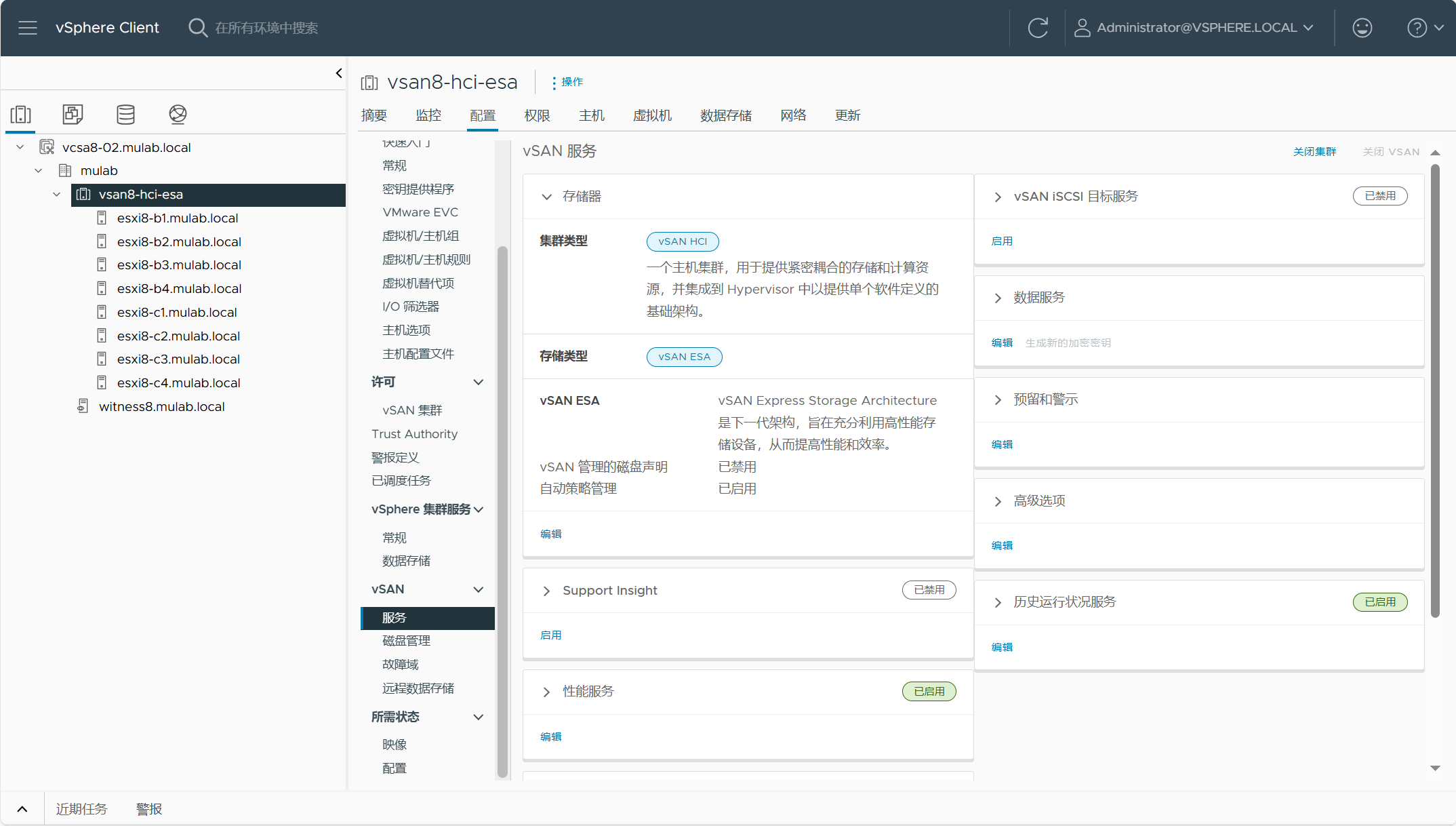The height and width of the screenshot is (826, 1456).
Task: Open the 虚拟机 VMs tab
Action: pos(652,115)
